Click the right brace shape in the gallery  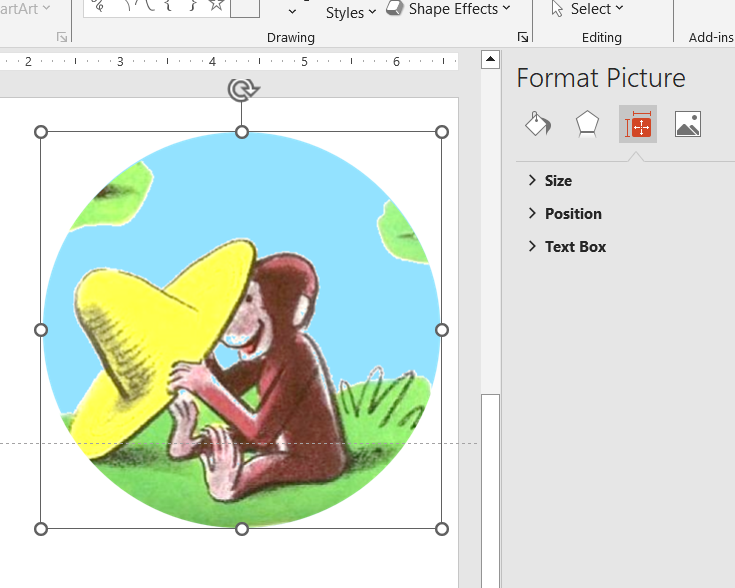[x=193, y=5]
